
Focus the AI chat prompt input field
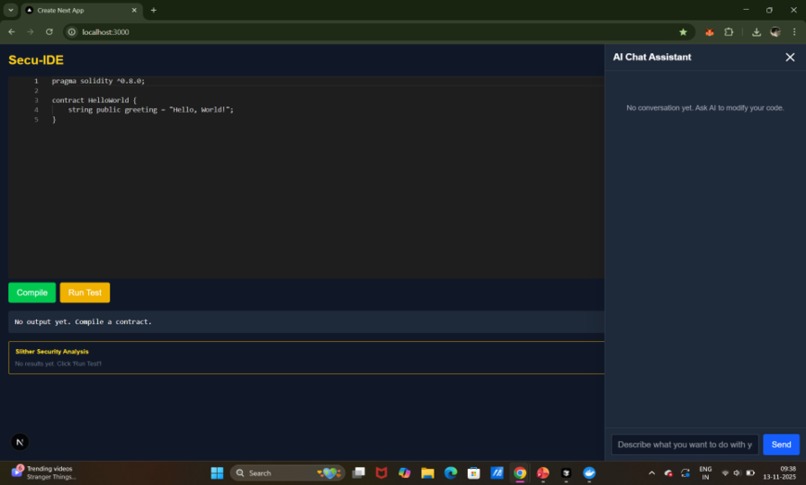[x=685, y=444]
